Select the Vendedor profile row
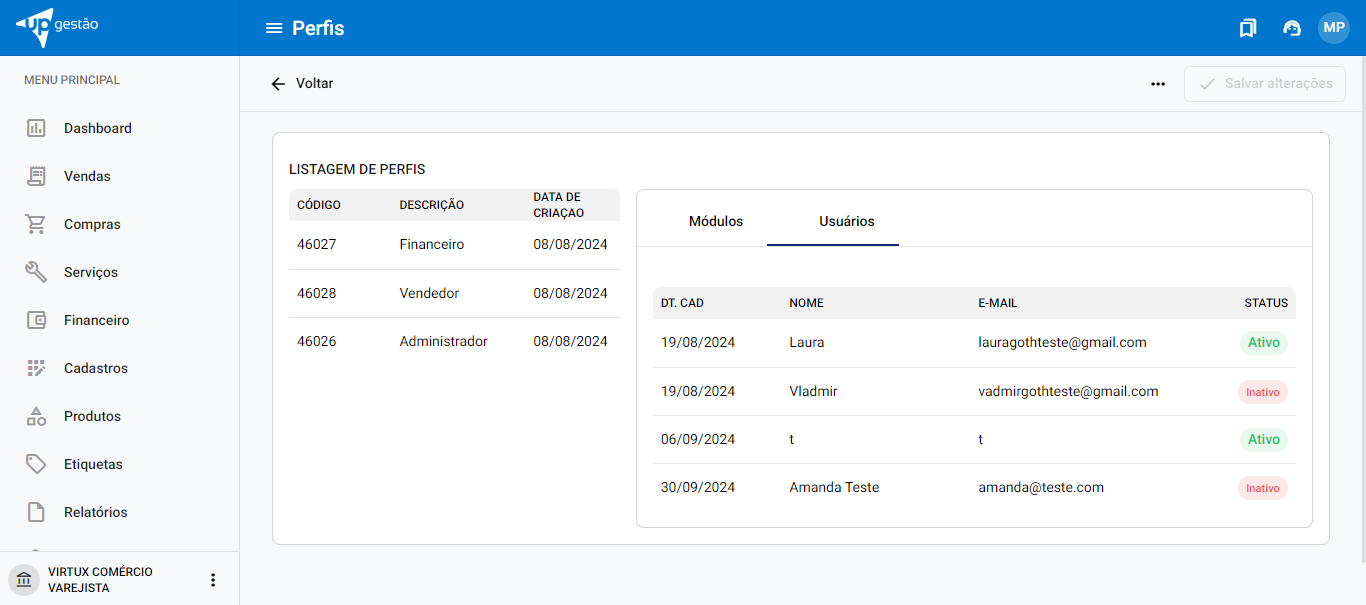The height and width of the screenshot is (605, 1366). point(453,293)
